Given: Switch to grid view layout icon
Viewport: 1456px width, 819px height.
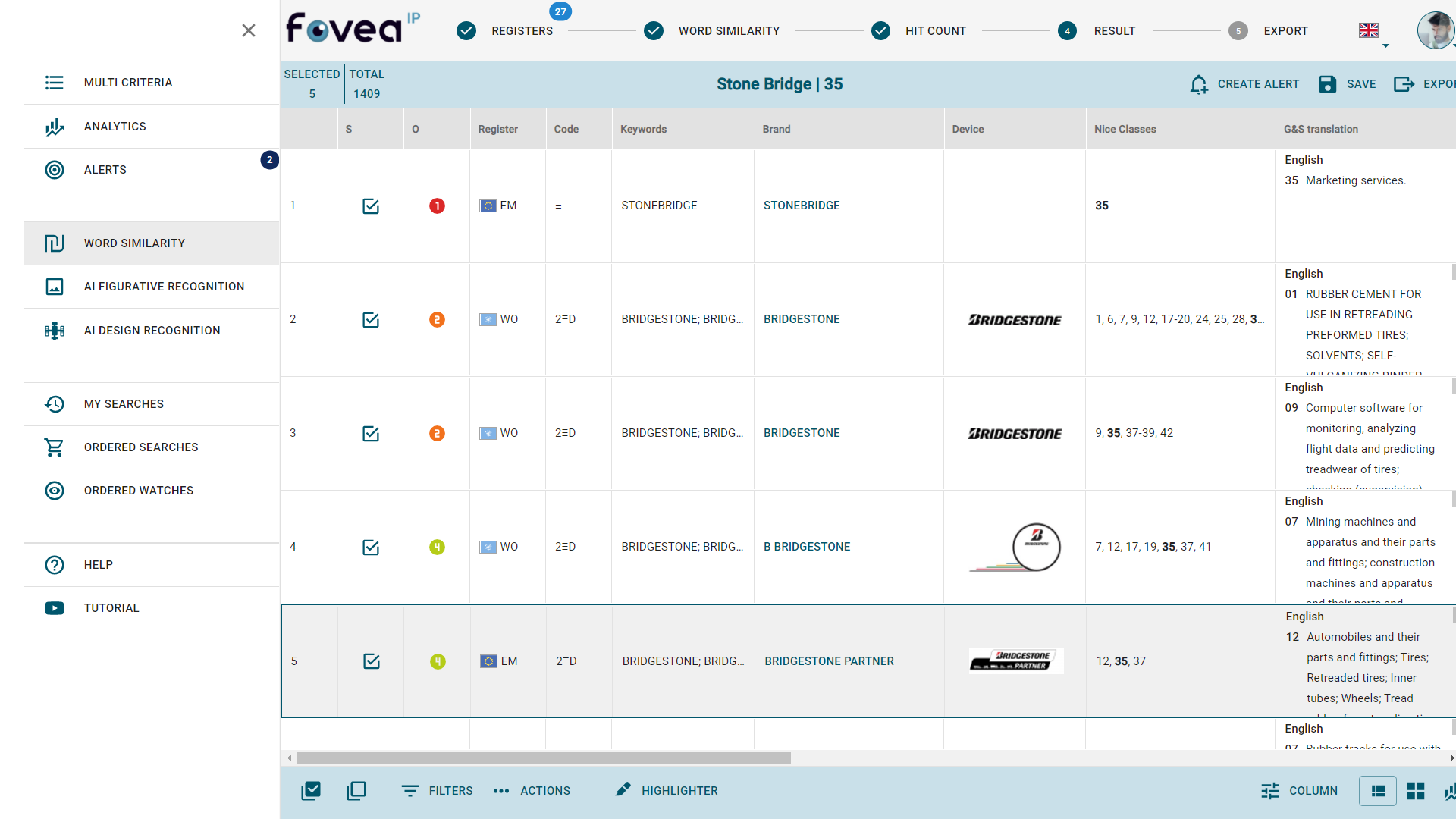Looking at the screenshot, I should (1415, 791).
